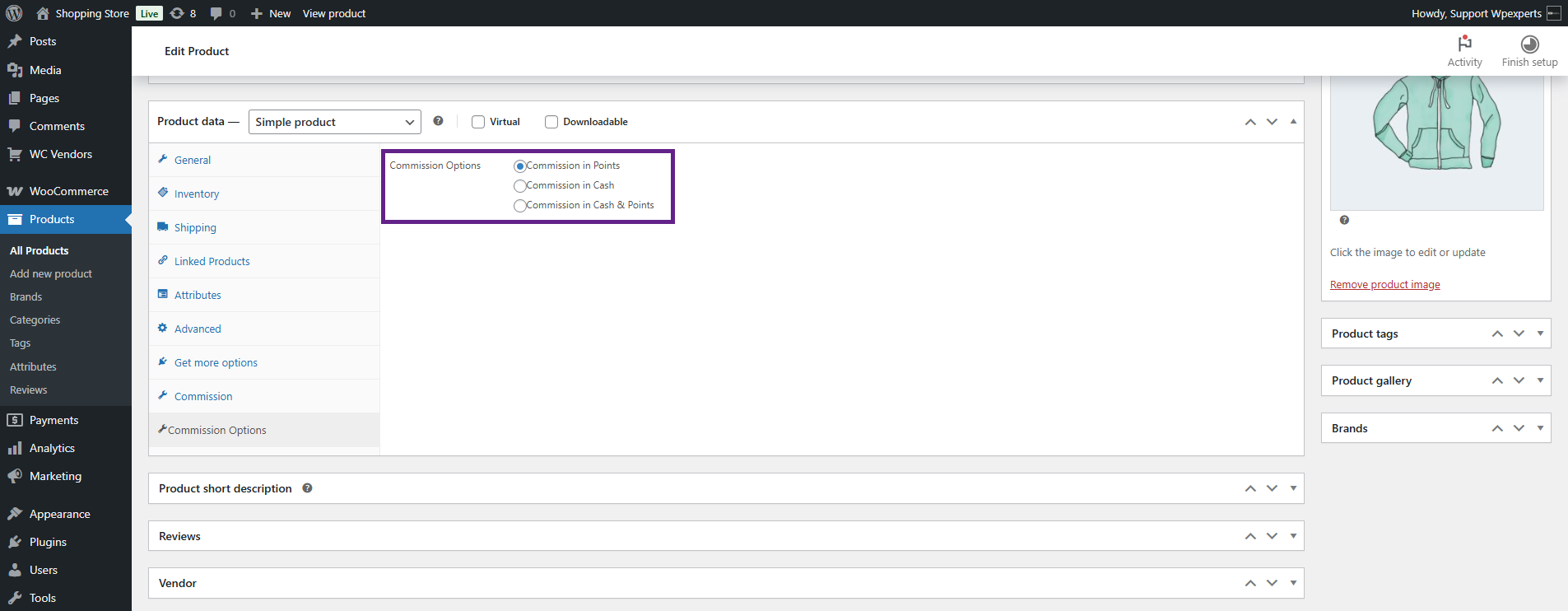
Task: Open the Activity panel icon
Action: (x=1464, y=44)
